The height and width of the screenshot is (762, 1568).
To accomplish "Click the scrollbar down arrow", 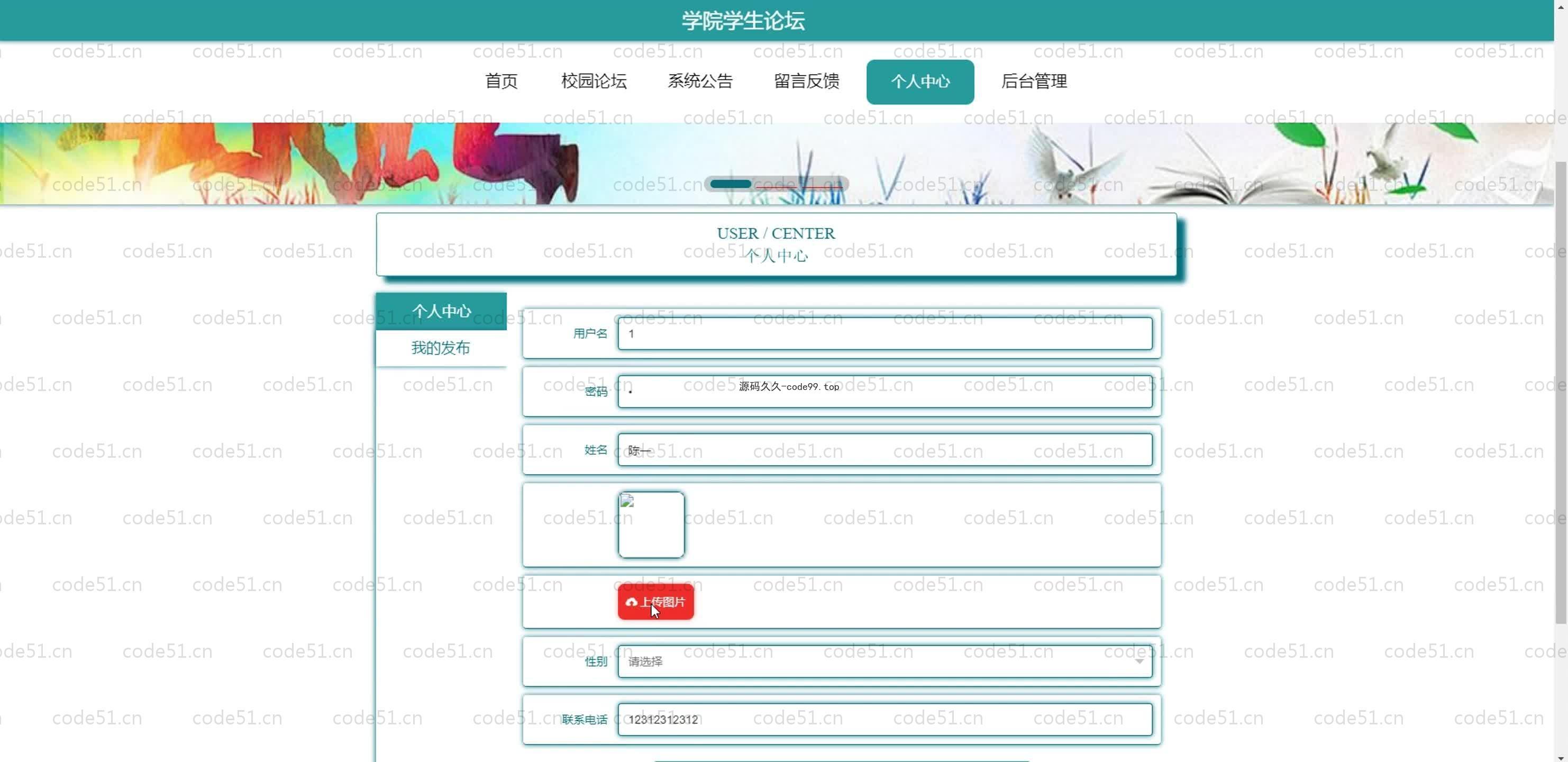I will point(1561,757).
